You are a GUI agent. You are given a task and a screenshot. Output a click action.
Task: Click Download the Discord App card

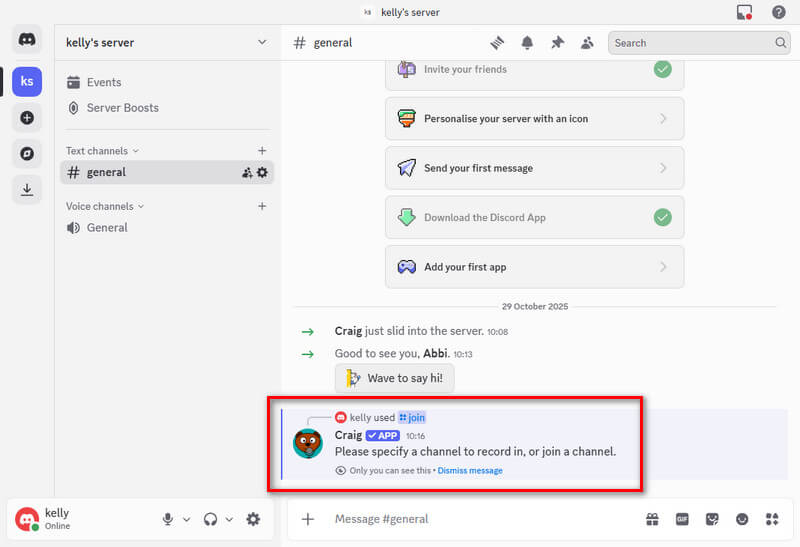(x=535, y=218)
